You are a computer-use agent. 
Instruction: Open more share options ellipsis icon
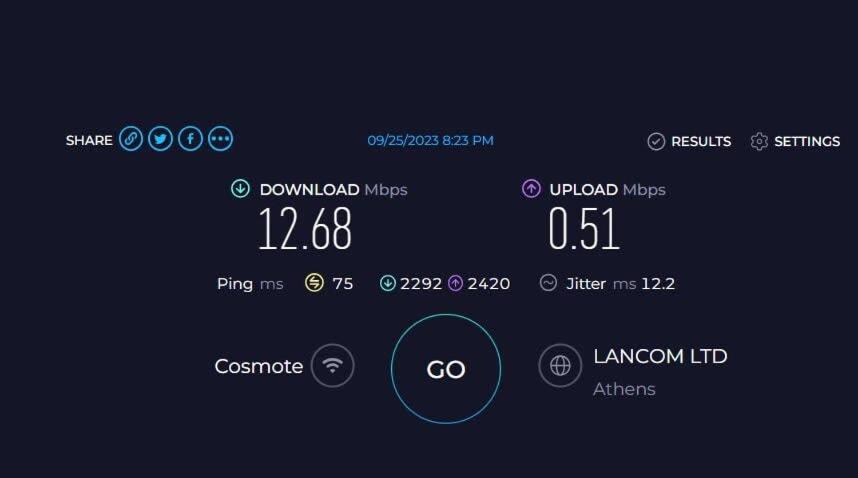[x=221, y=139]
